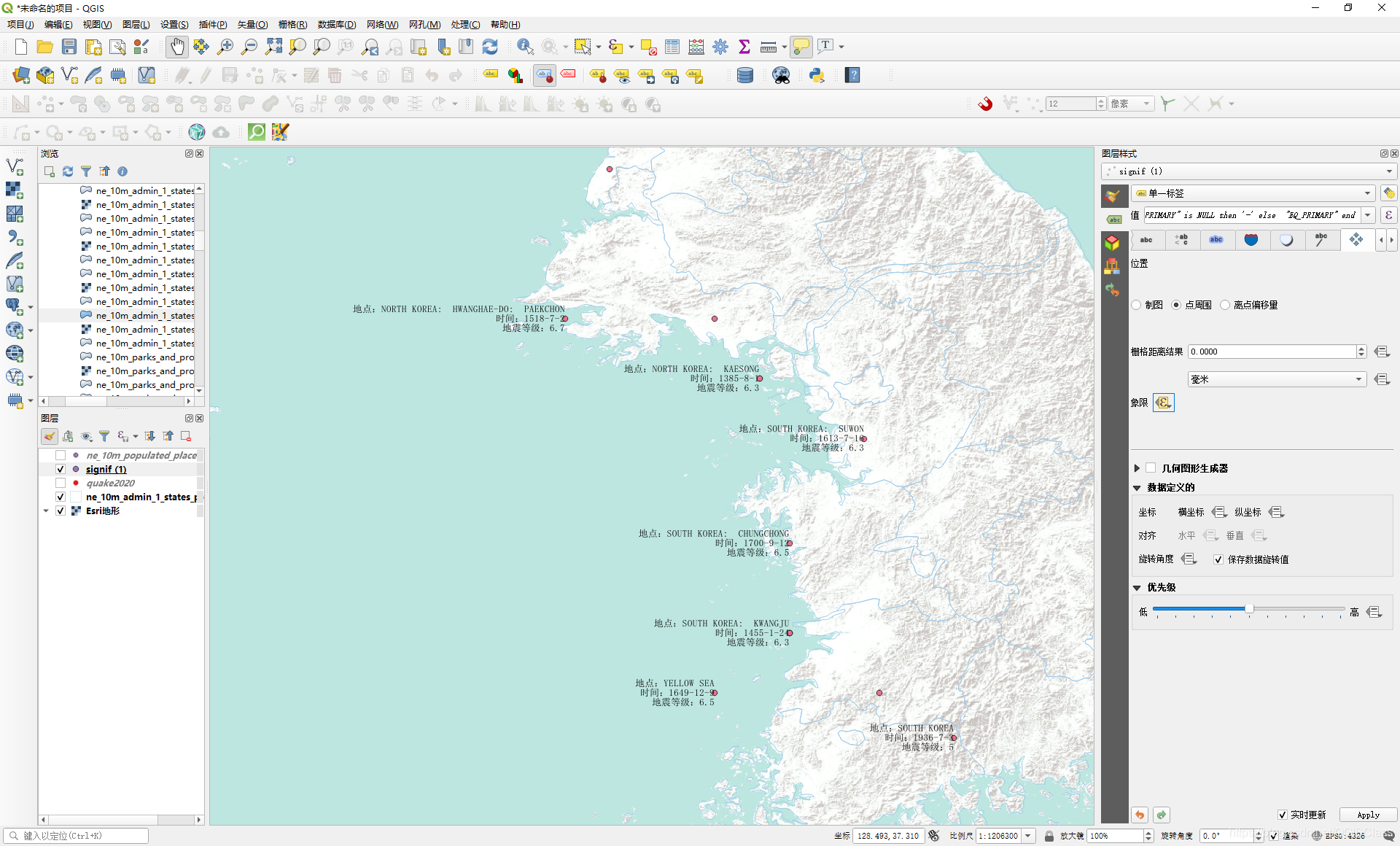1400x846 pixels.
Task: Select the Pan Map hand tool
Action: 177,47
